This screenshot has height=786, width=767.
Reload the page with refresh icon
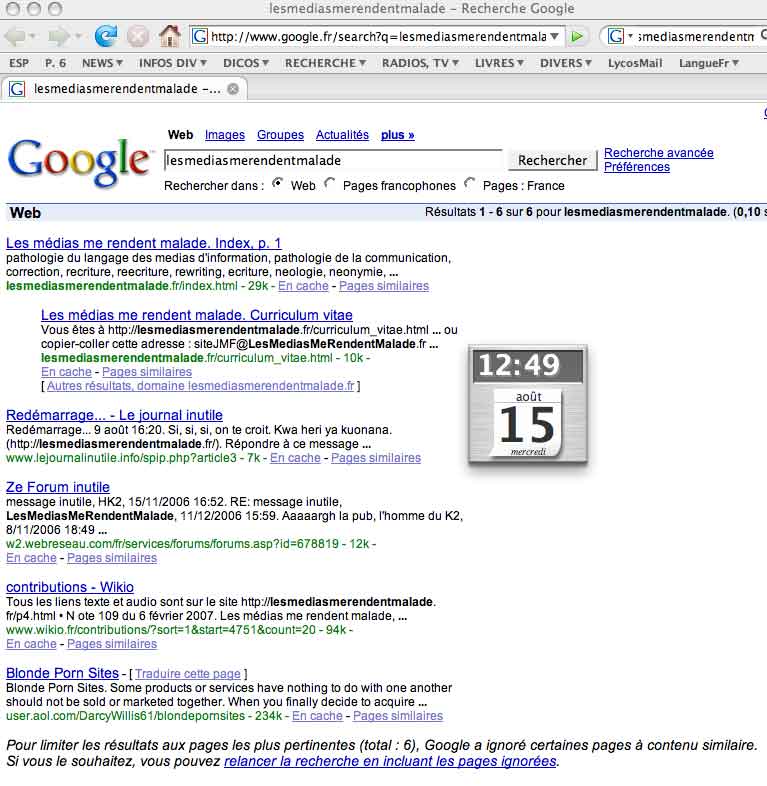[x=106, y=36]
